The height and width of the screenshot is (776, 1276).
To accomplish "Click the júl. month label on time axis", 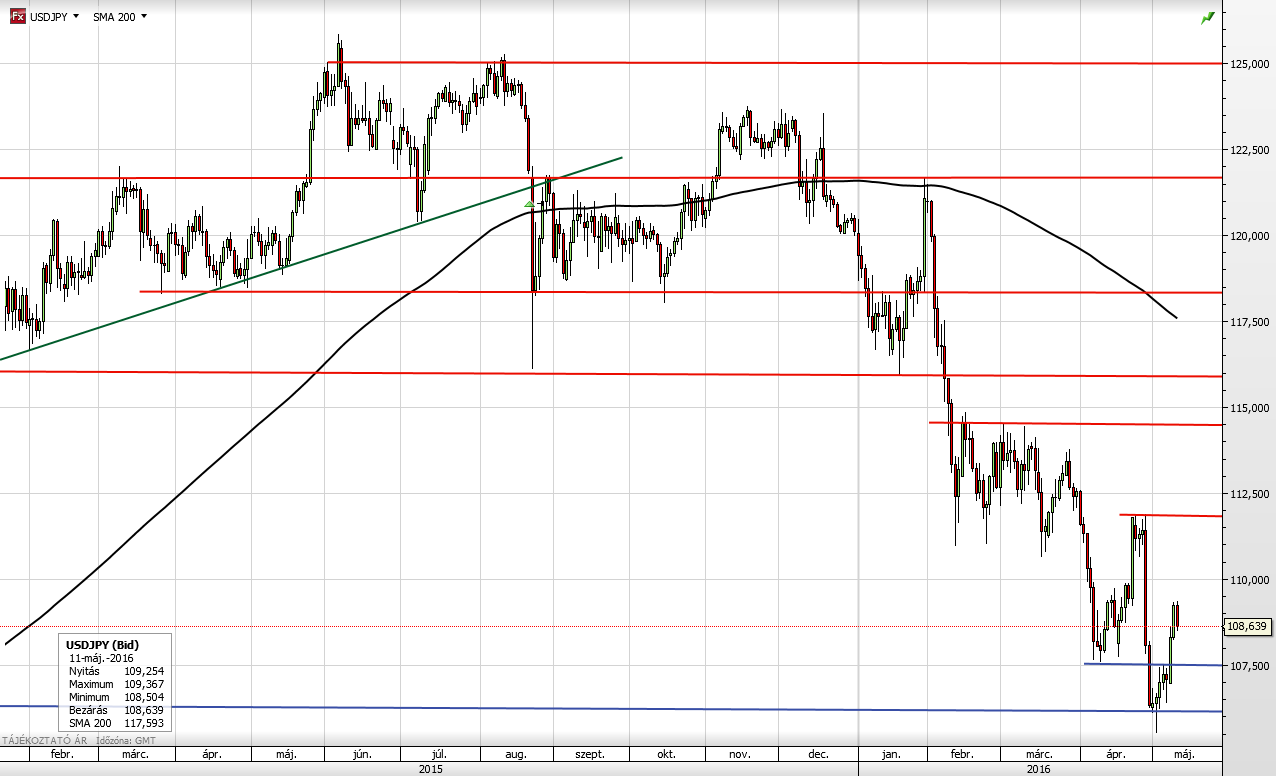I will 439,755.
